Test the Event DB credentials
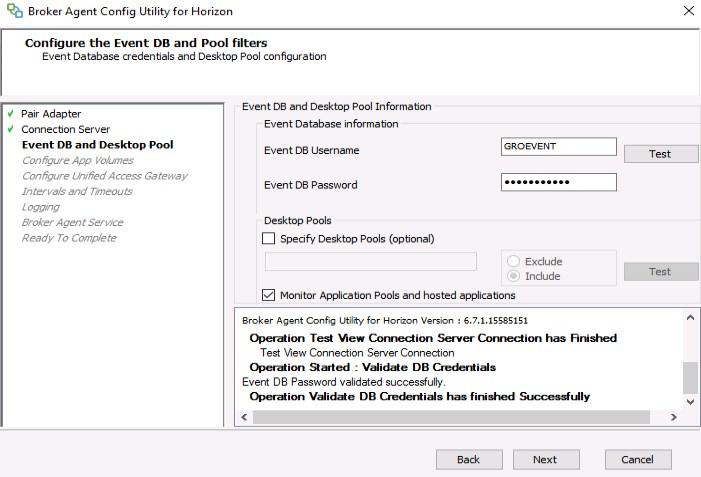Viewport: 701px width, 477px height. click(661, 154)
